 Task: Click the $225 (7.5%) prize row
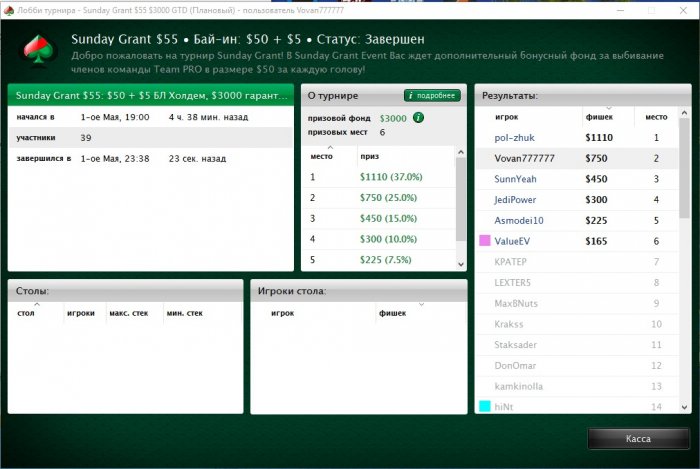pyautogui.click(x=379, y=260)
